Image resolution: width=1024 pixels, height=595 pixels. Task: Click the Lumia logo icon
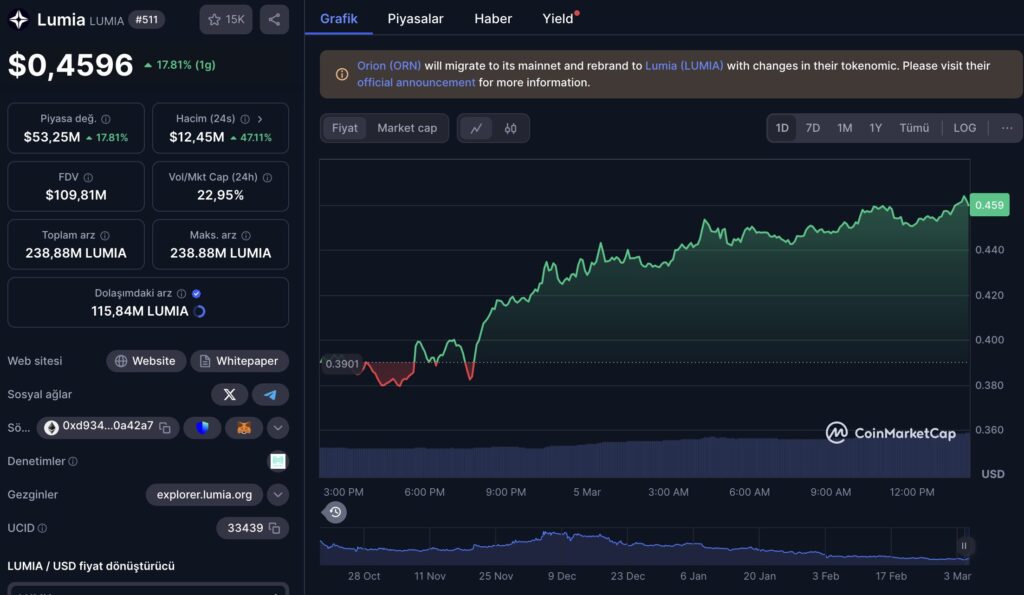(x=18, y=20)
